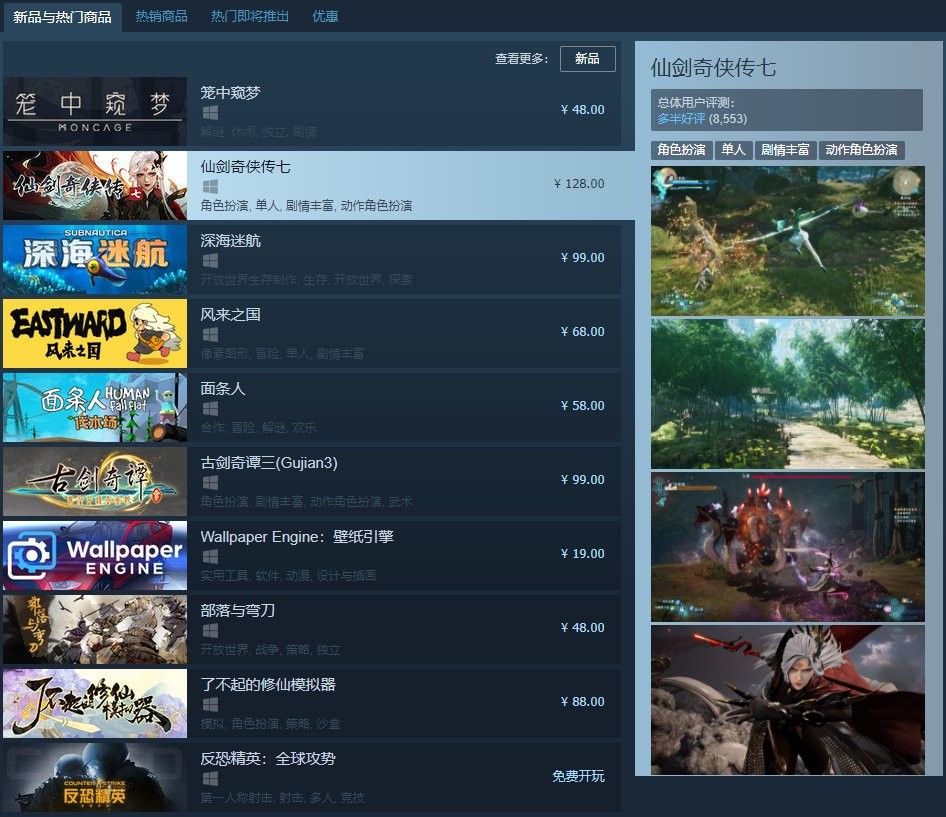Click Windows icon under 笼中窥梦
Image resolution: width=946 pixels, height=817 pixels.
210,112
